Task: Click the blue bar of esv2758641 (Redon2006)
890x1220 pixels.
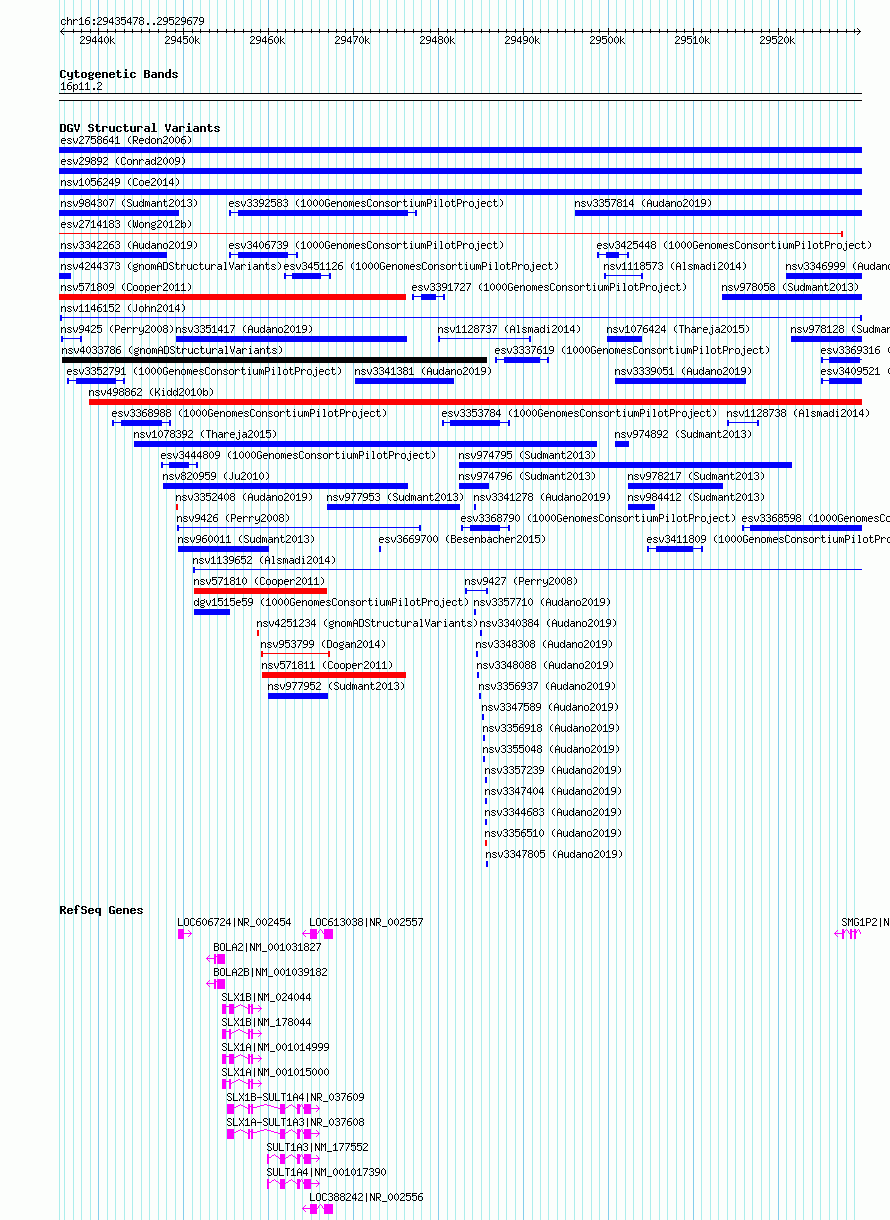Action: (460, 150)
